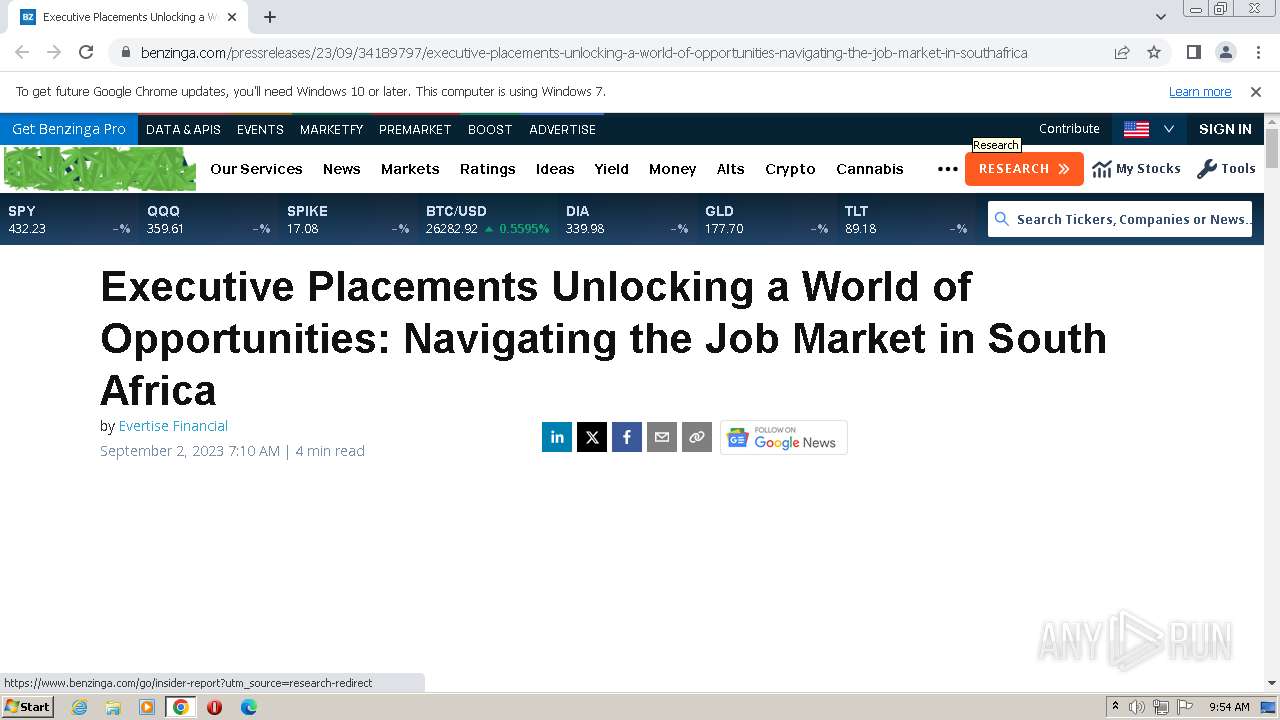Click the BTC/USD ticker quote
The height and width of the screenshot is (720, 1280).
488,219
